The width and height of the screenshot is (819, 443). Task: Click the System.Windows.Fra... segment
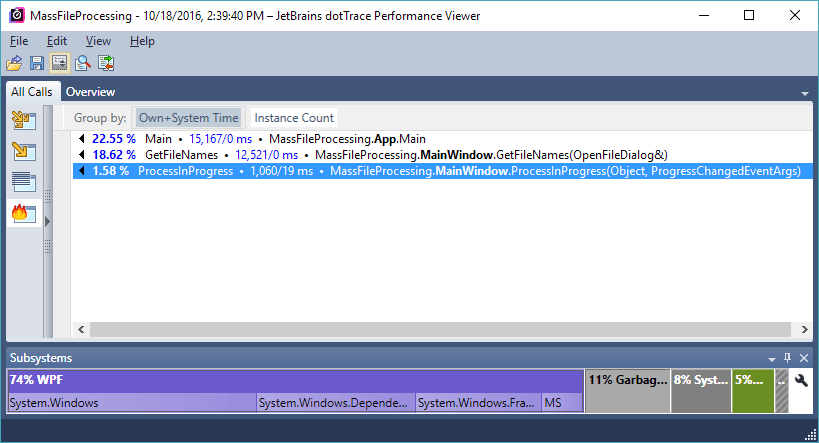coord(478,403)
